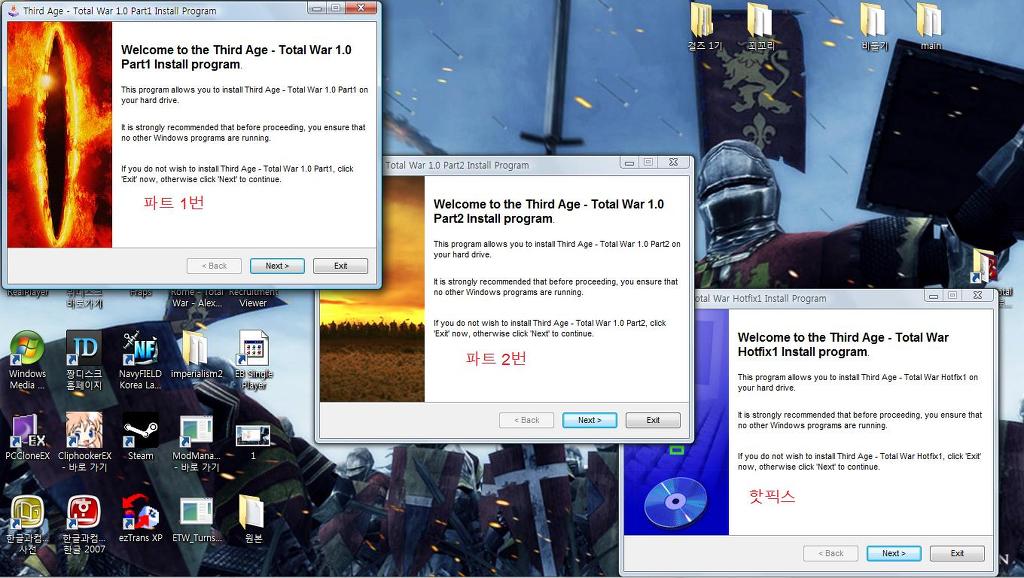This screenshot has height=578, width=1024.
Task: Launch the CliphookerEX shortcut icon
Action: (84, 442)
